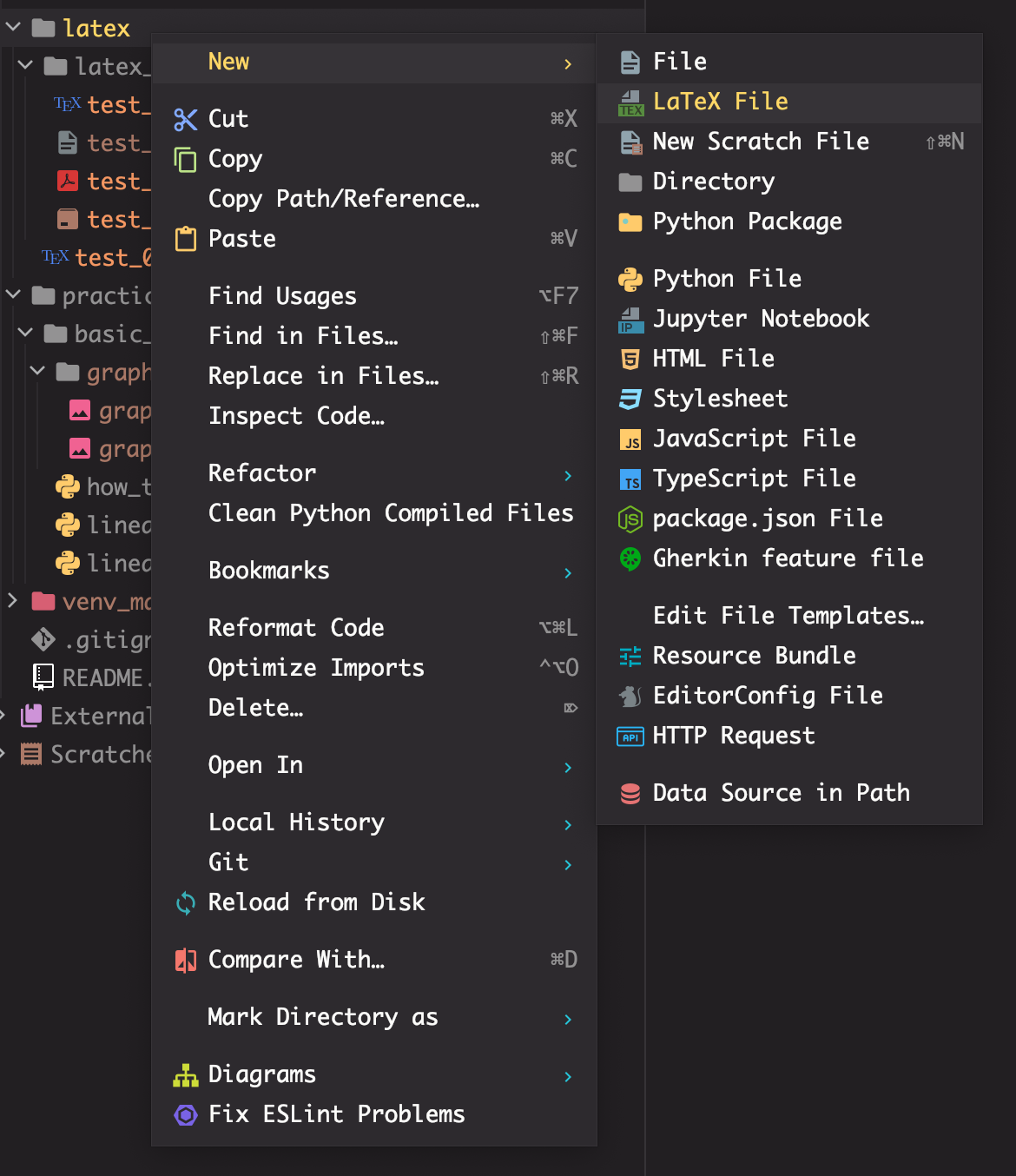Click the Compare With diff icon
Screen dimensions: 1016x1176
[186, 960]
